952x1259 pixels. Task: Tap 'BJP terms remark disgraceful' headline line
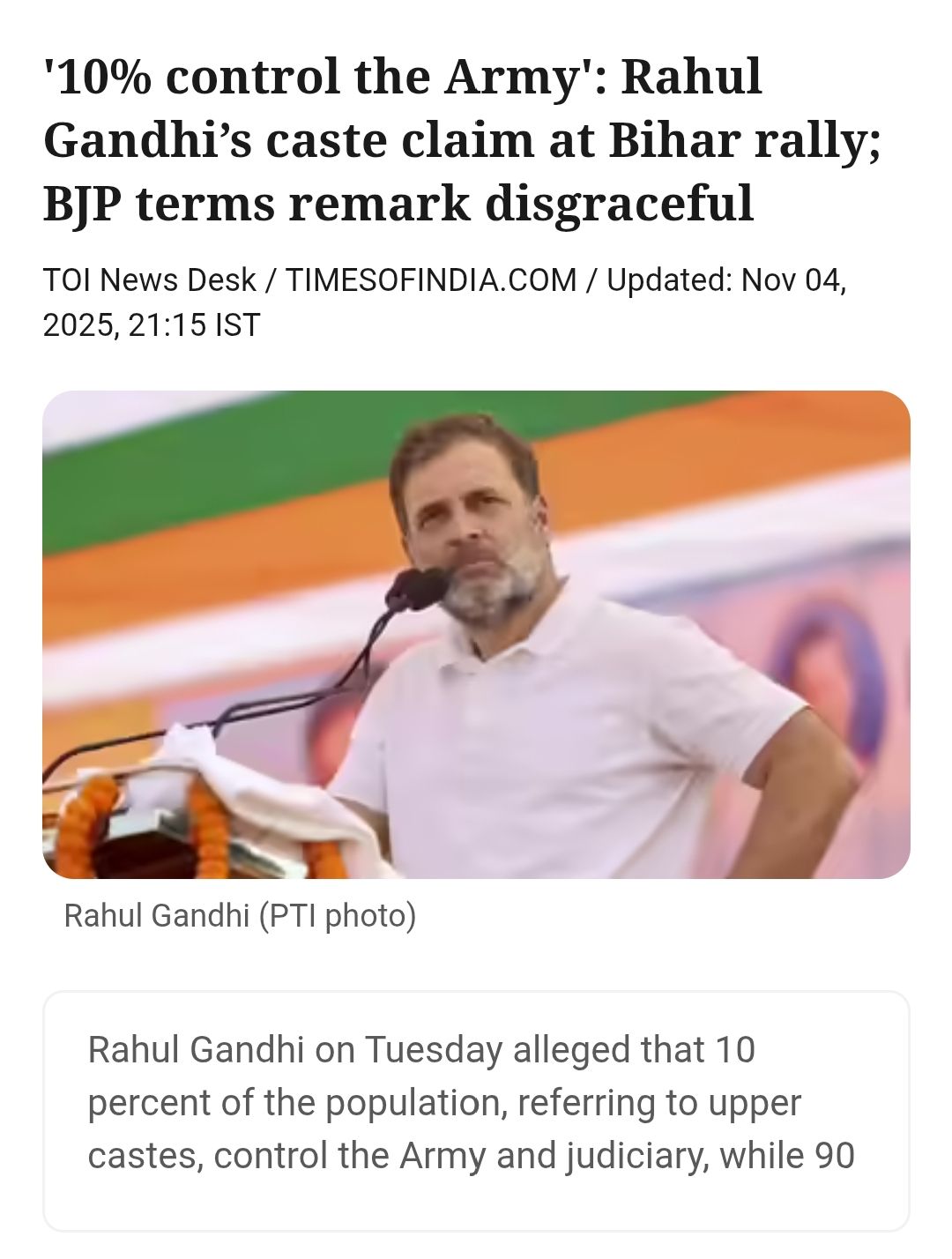(398, 204)
